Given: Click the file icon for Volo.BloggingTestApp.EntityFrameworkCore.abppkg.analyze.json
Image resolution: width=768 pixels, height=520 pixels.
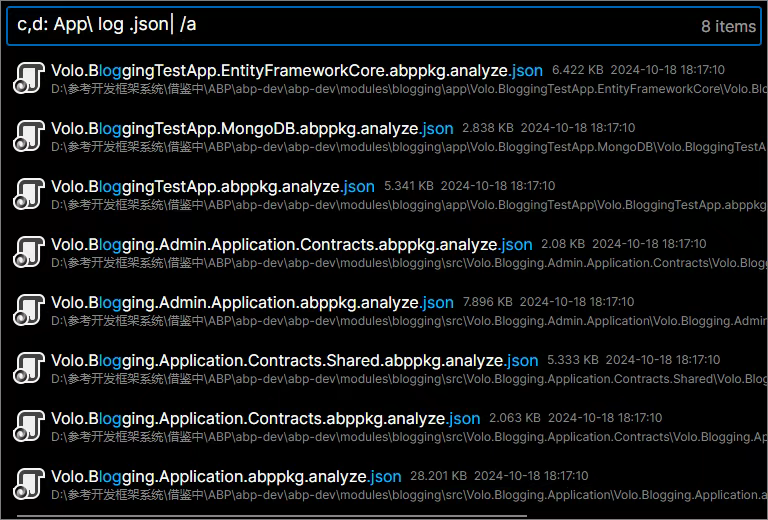Looking at the screenshot, I should click(28, 78).
